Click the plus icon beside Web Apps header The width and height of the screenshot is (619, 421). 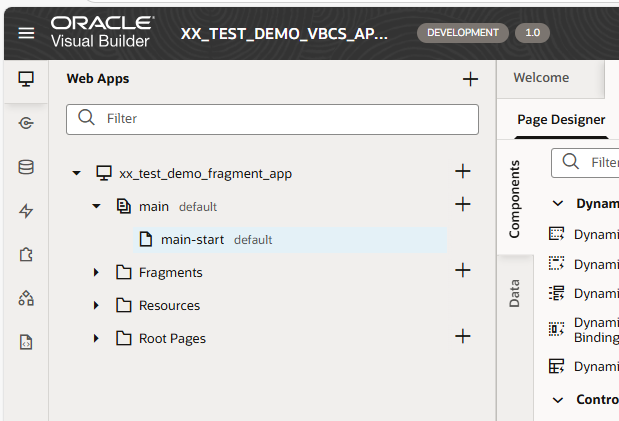(470, 79)
